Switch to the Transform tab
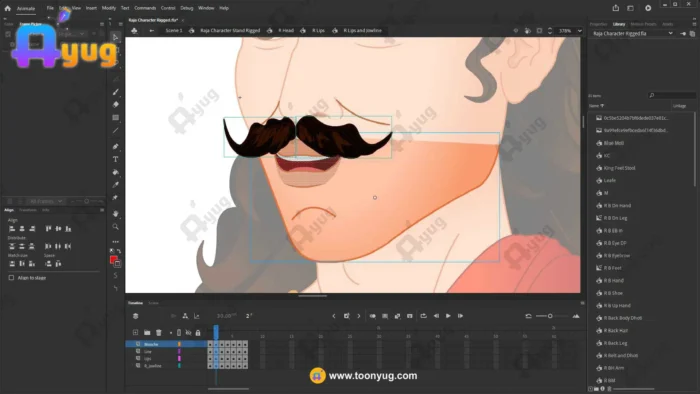 [x=28, y=210]
